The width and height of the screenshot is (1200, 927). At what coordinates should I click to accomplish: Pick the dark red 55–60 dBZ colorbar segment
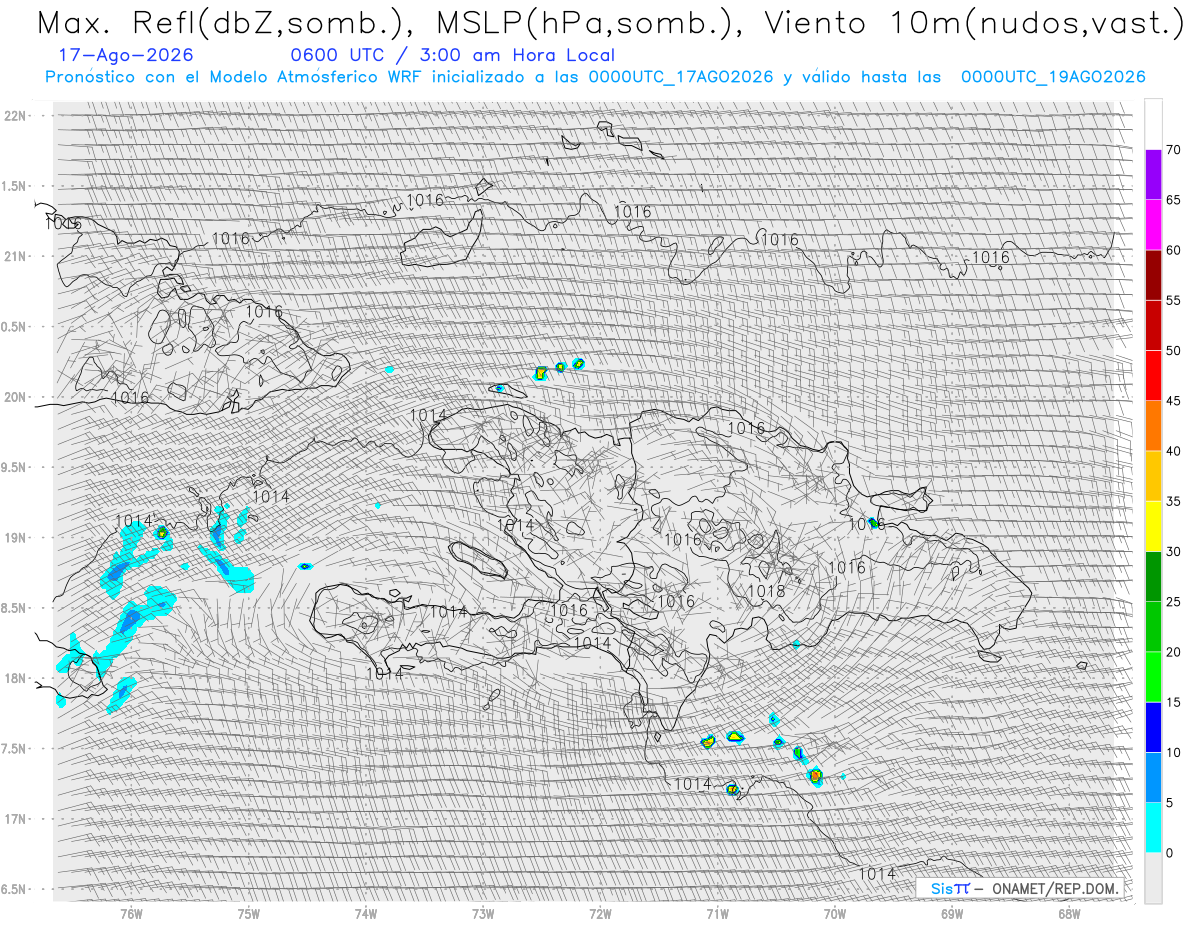coord(1153,275)
